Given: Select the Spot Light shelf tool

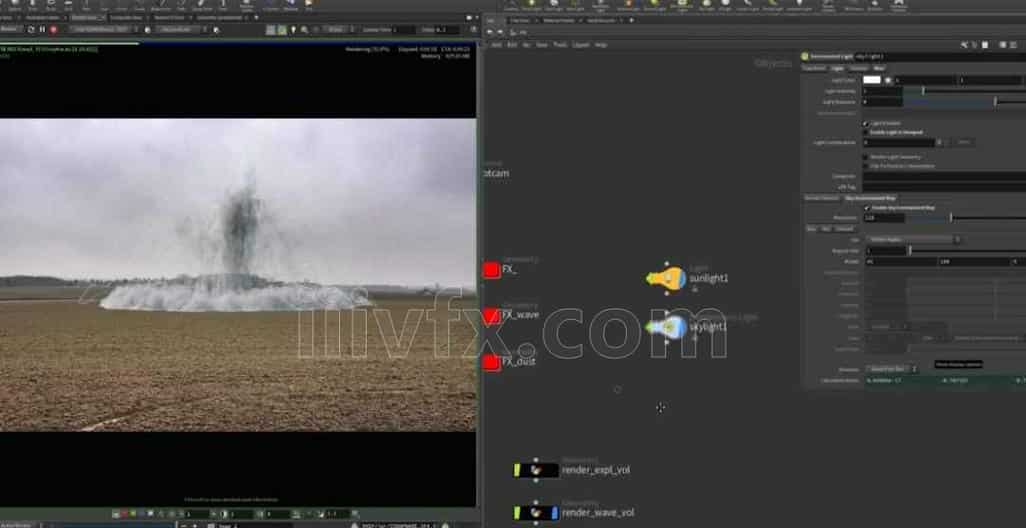Looking at the screenshot, I should (554, 7).
